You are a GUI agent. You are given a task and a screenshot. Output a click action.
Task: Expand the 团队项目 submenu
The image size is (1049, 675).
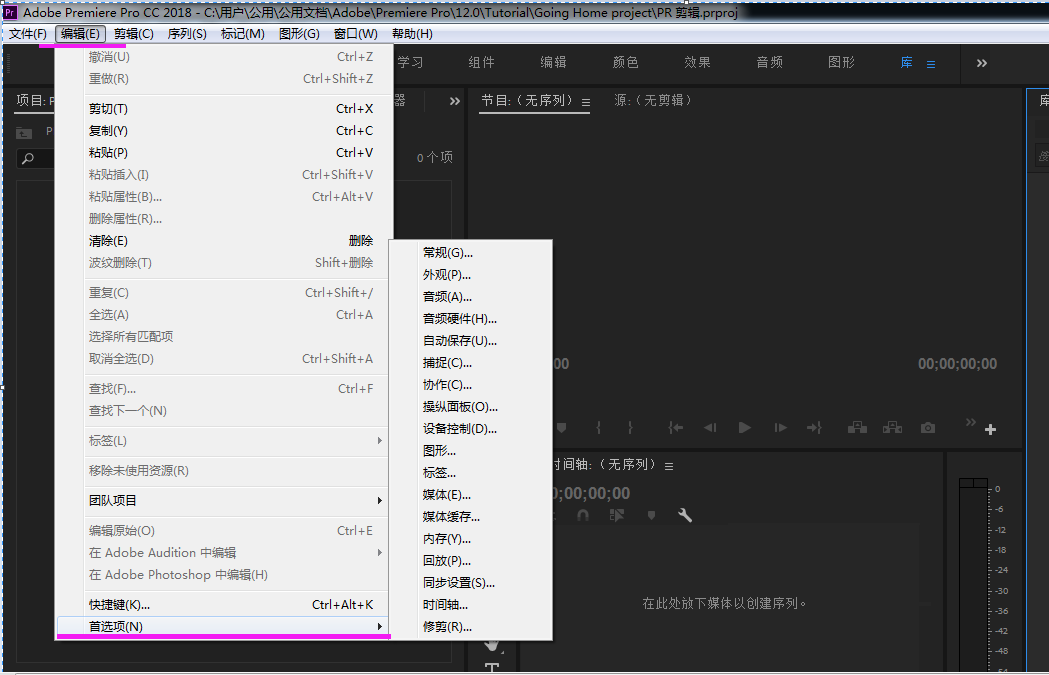(x=223, y=500)
